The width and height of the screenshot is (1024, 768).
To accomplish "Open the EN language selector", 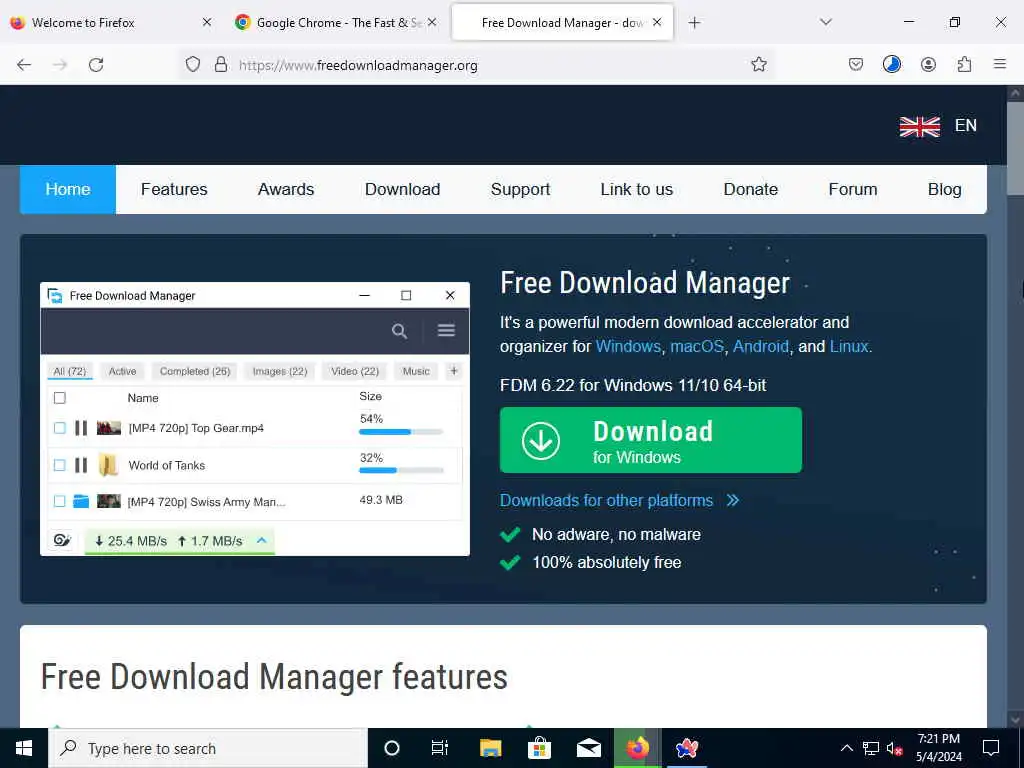I will 965,125.
